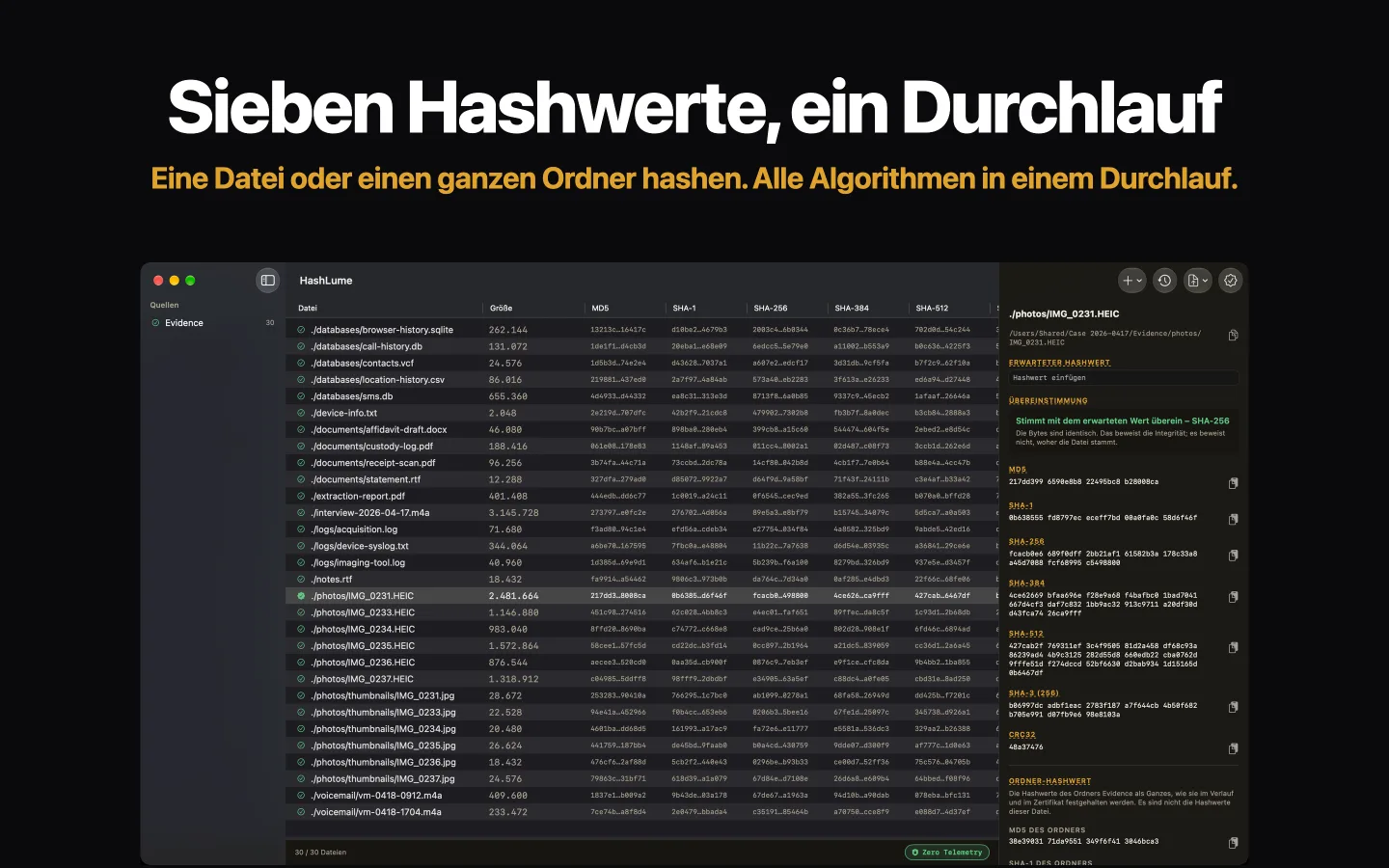Viewport: 1389px width, 868px height.
Task: Open the history clock button
Action: pyautogui.click(x=1165, y=281)
